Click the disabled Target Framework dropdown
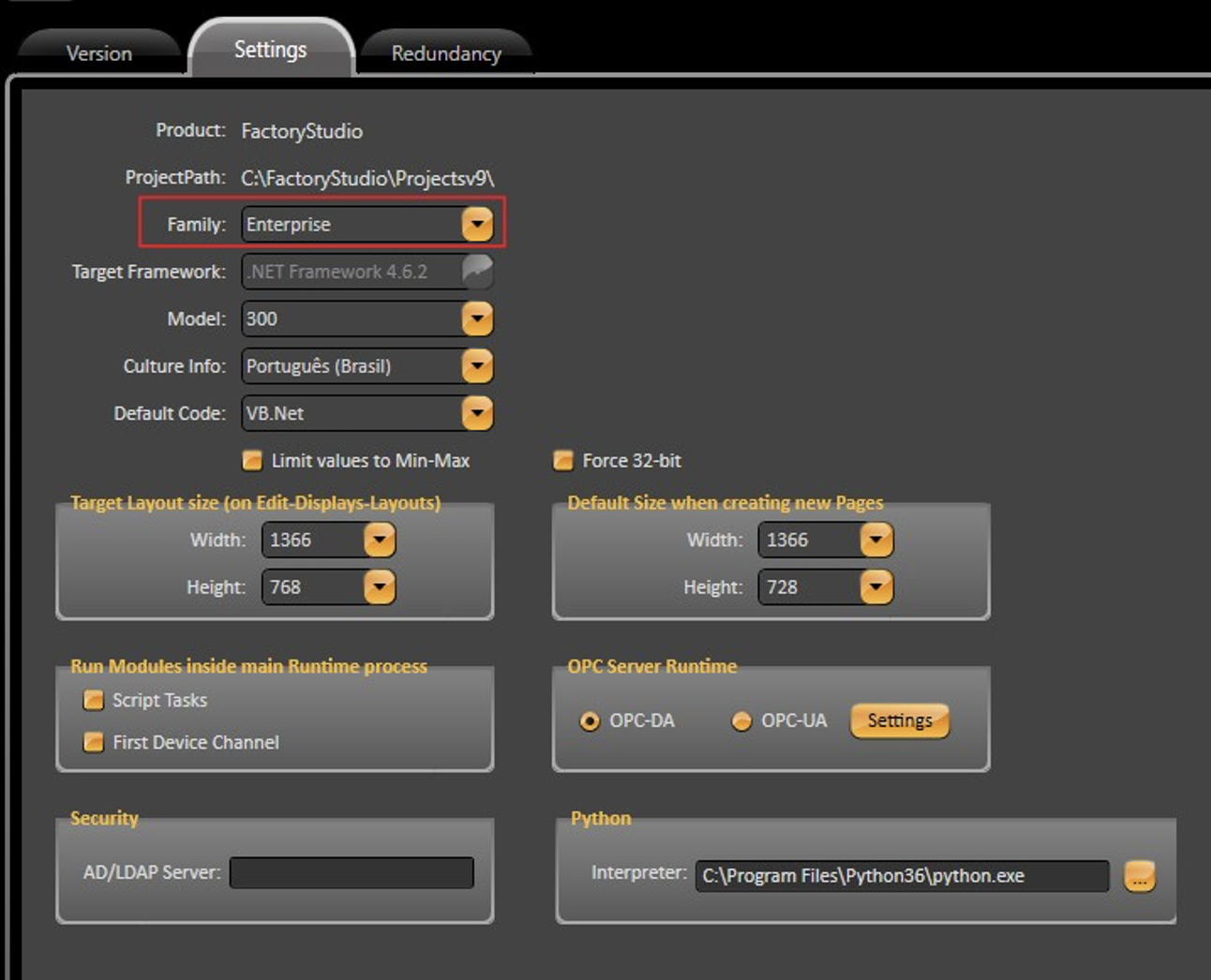 point(367,272)
